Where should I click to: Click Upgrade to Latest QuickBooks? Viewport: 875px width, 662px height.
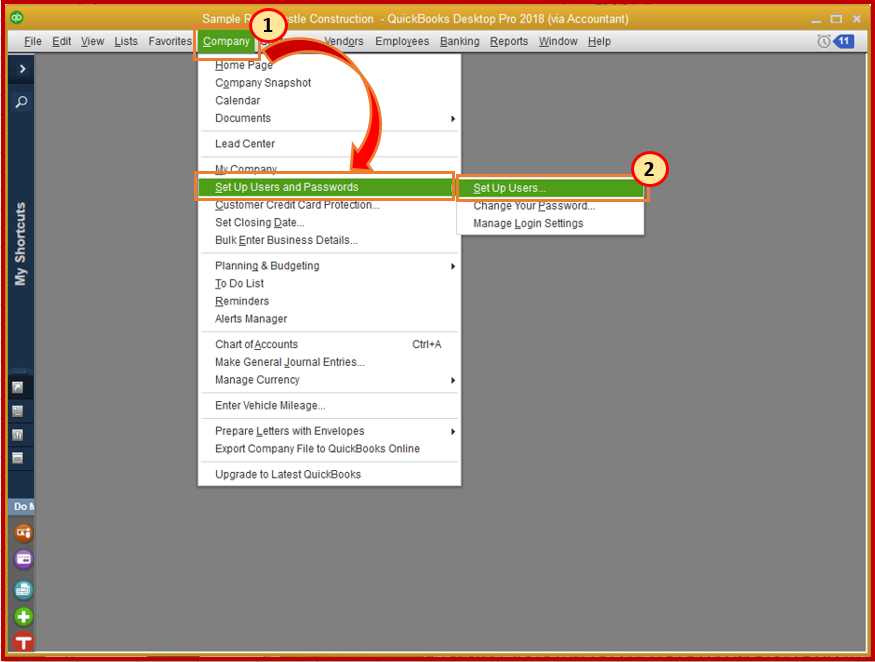point(329,474)
